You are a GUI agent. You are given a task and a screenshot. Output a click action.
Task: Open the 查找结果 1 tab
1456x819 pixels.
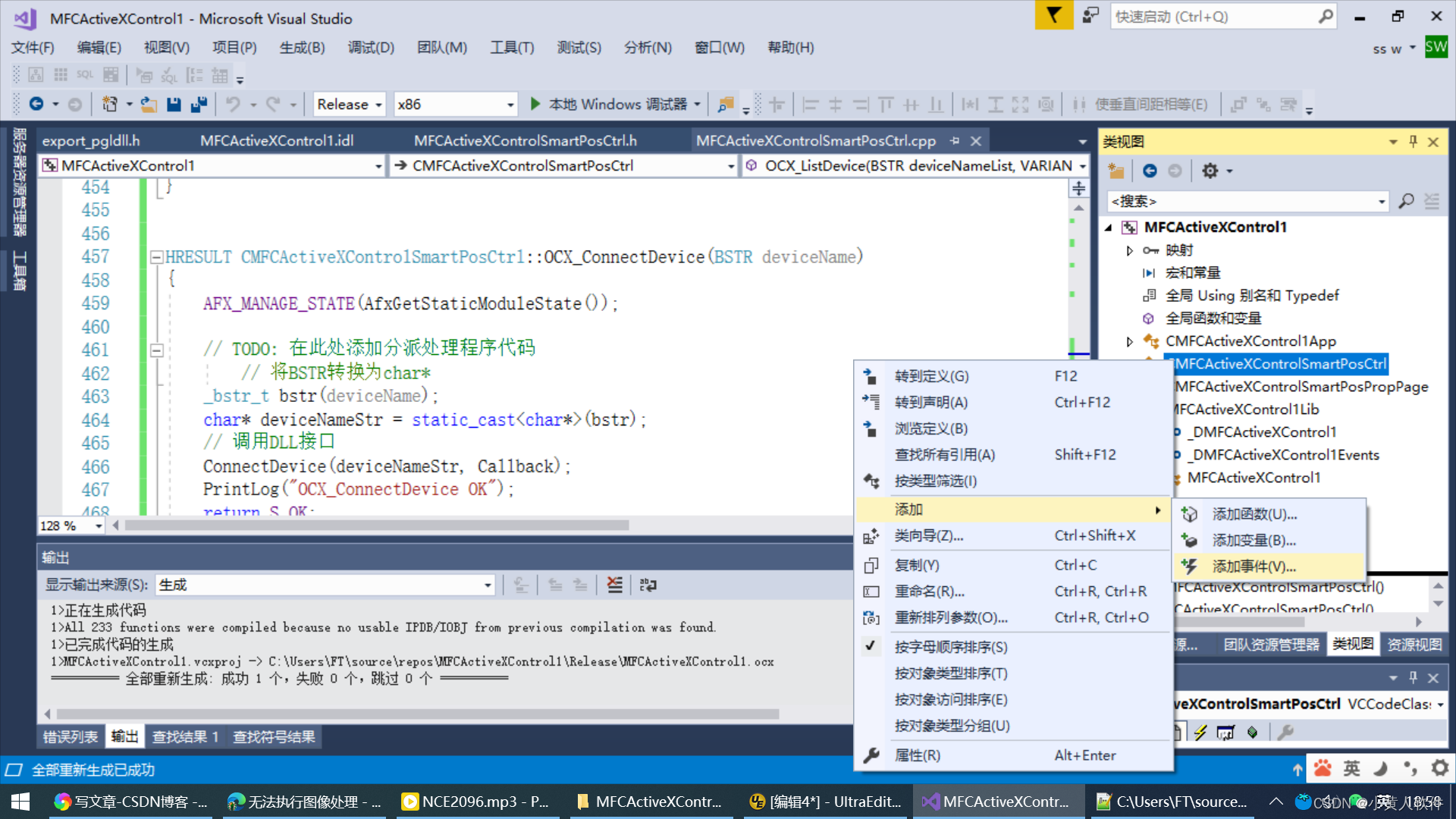point(186,736)
